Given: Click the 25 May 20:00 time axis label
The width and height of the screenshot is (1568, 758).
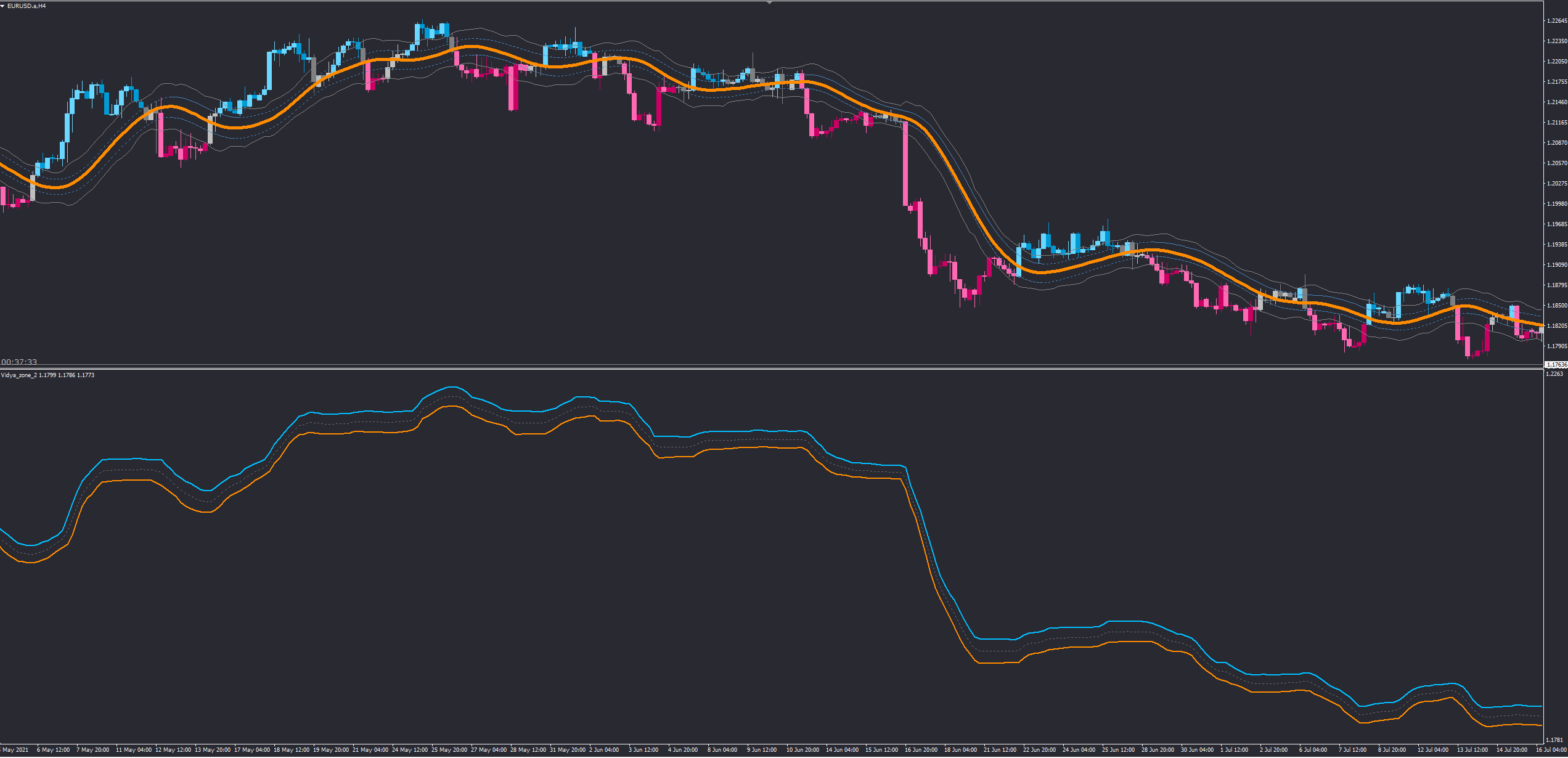Looking at the screenshot, I should [x=449, y=750].
